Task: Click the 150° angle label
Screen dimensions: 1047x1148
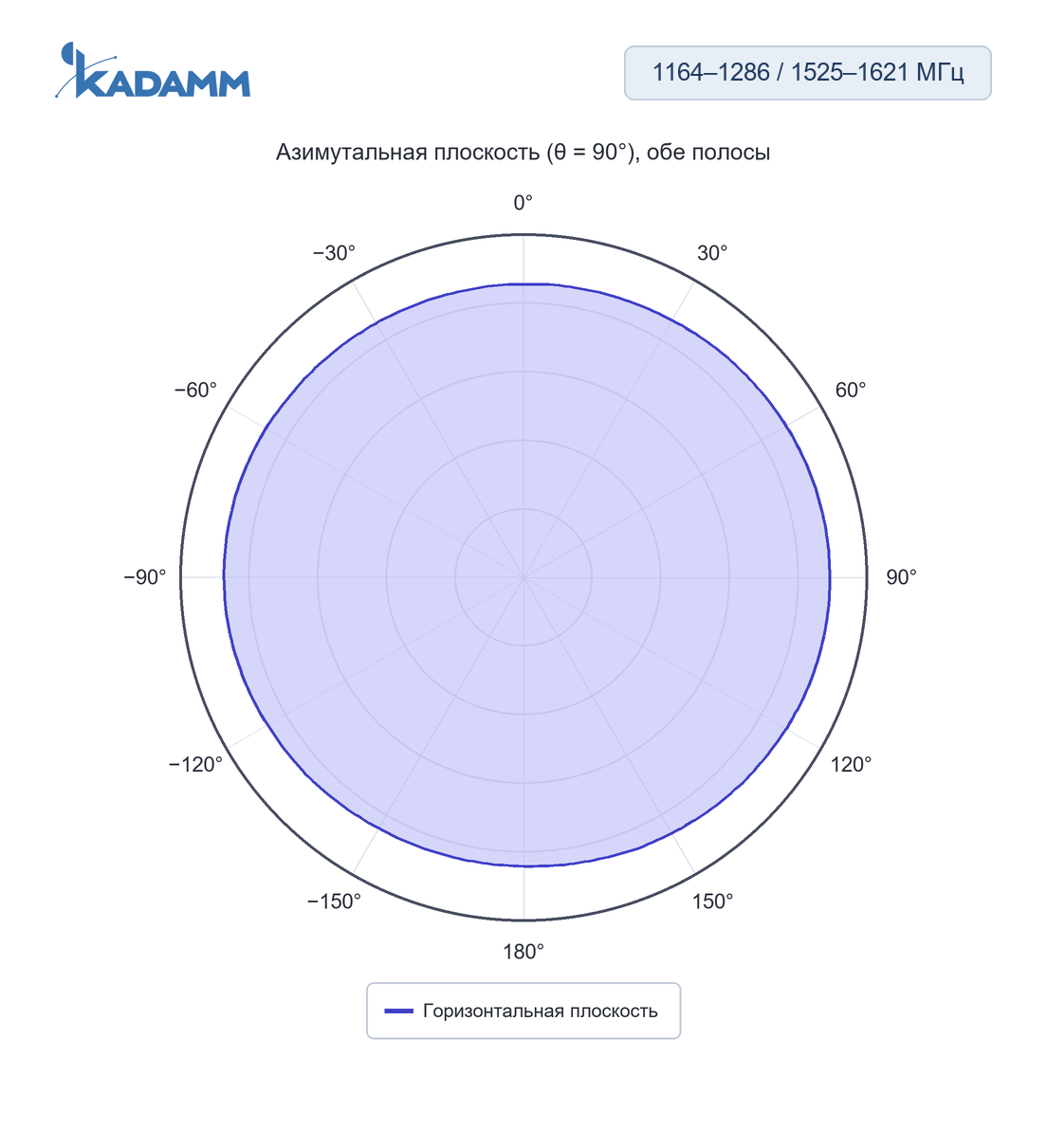Action: pyautogui.click(x=712, y=902)
